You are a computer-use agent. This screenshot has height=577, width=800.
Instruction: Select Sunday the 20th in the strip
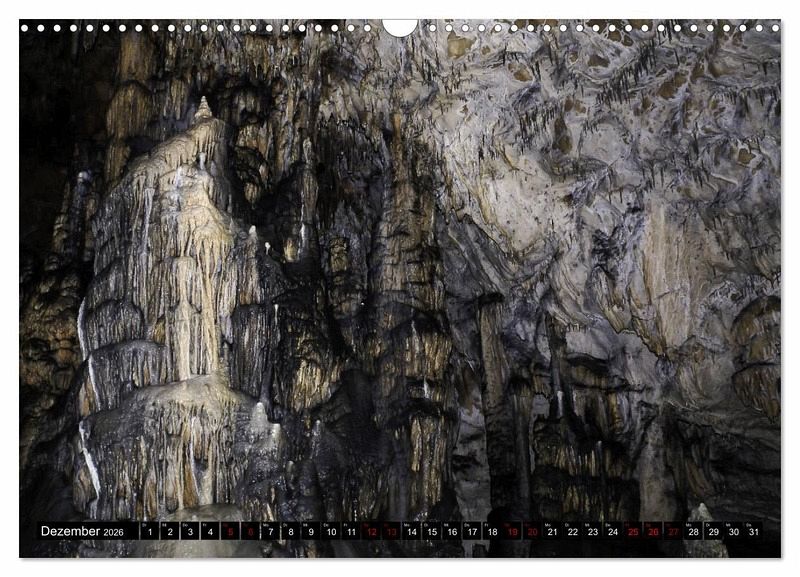pyautogui.click(x=532, y=532)
